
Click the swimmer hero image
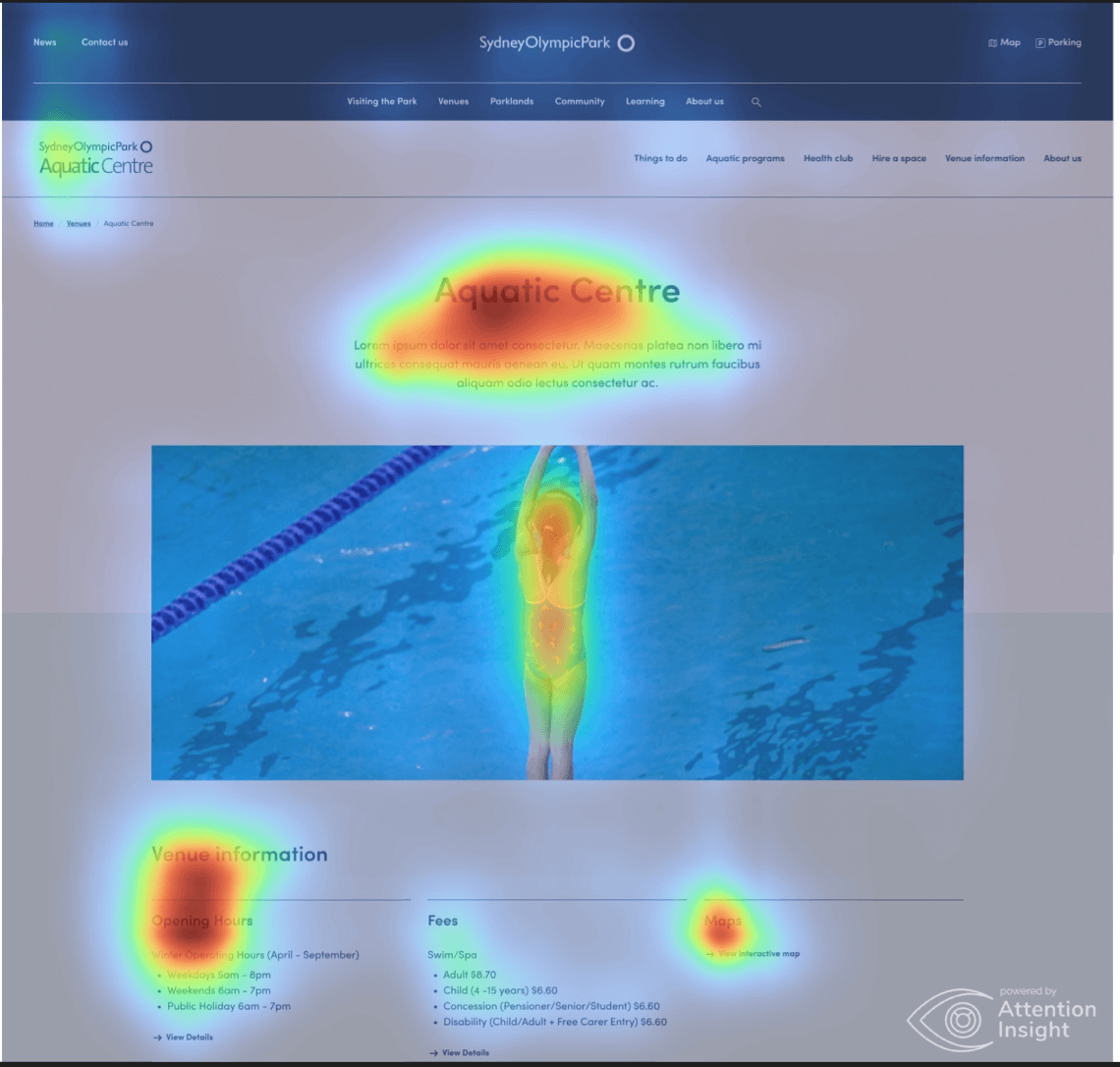tap(557, 612)
